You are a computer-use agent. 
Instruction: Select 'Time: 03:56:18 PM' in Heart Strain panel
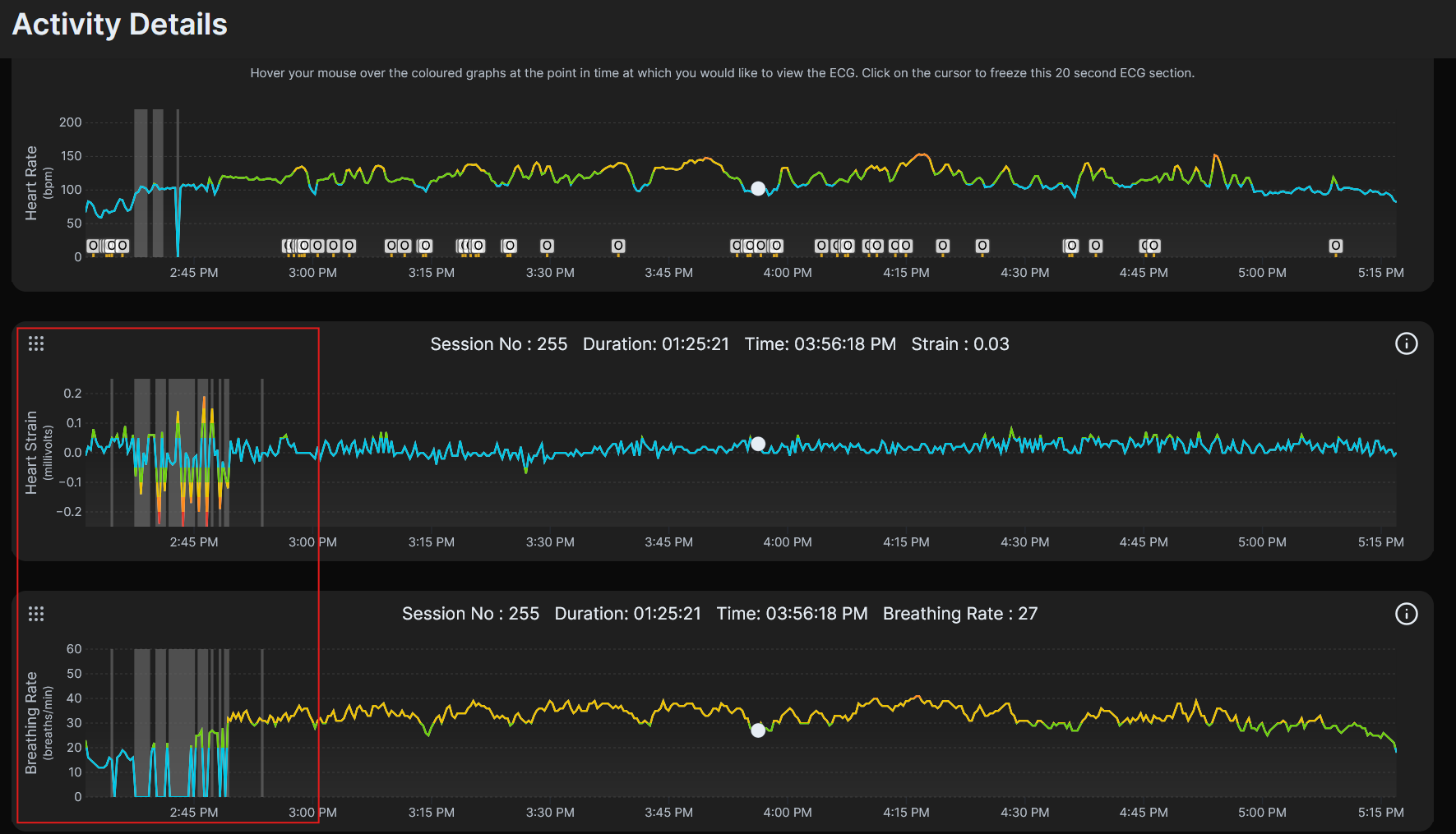(x=820, y=344)
